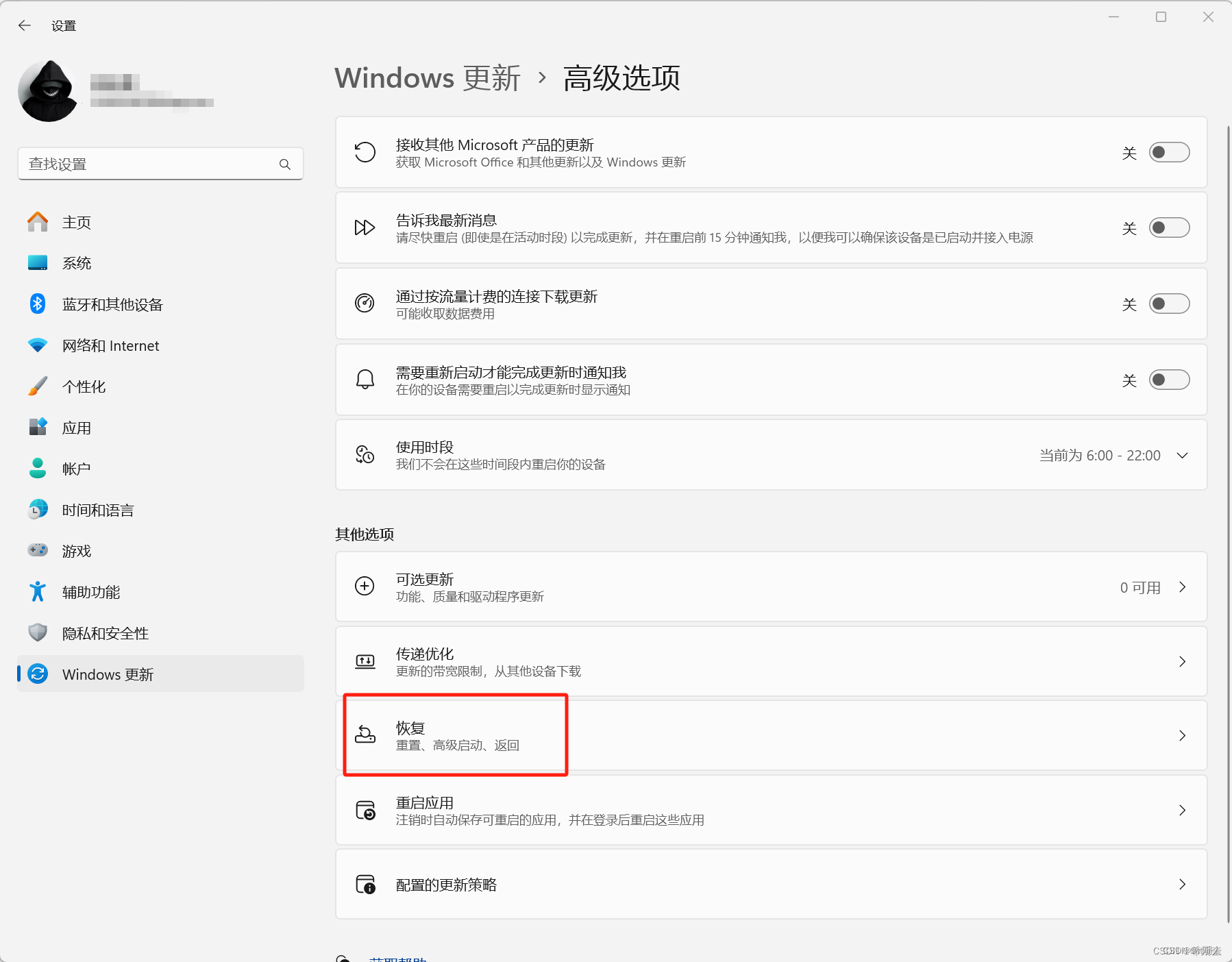
Task: Open 重启应用 via its chevron arrow
Action: coord(1182,810)
